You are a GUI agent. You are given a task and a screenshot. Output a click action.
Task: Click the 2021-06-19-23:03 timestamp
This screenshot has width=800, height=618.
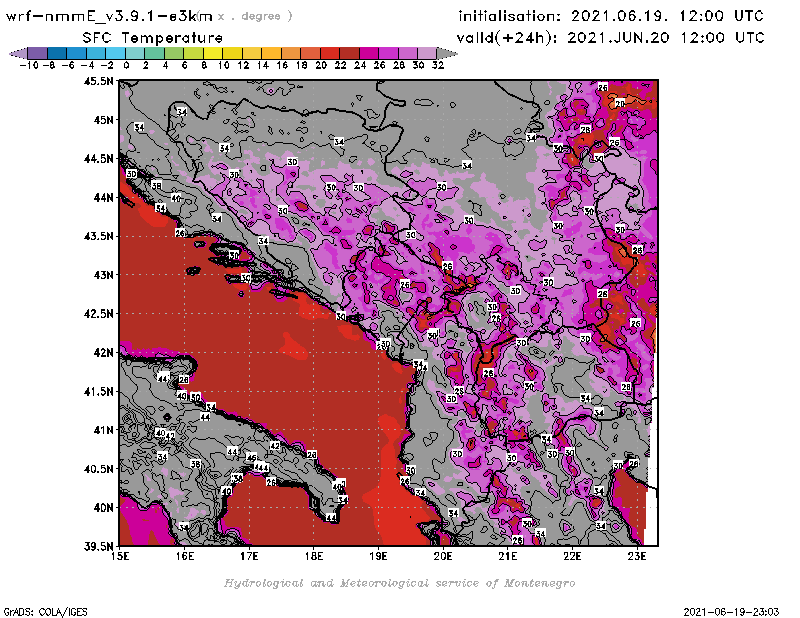[x=736, y=610]
